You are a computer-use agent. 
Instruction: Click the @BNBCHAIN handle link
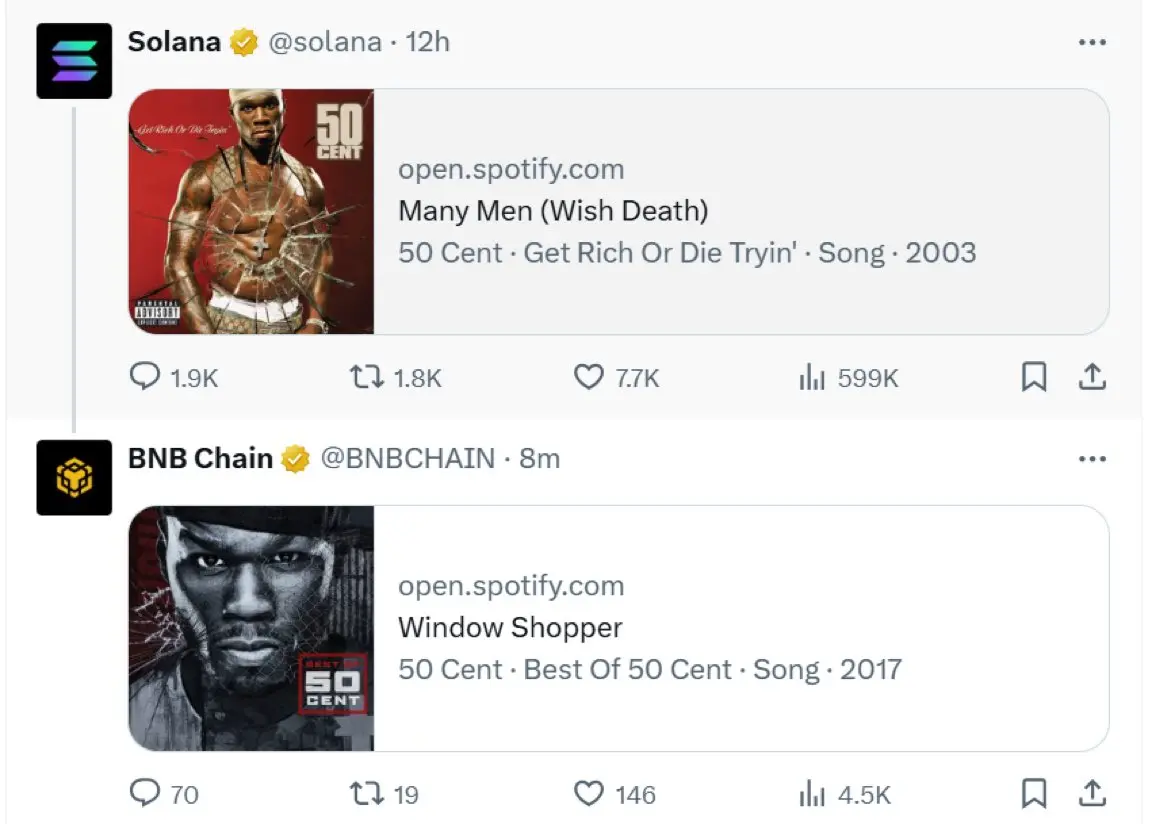pos(407,459)
